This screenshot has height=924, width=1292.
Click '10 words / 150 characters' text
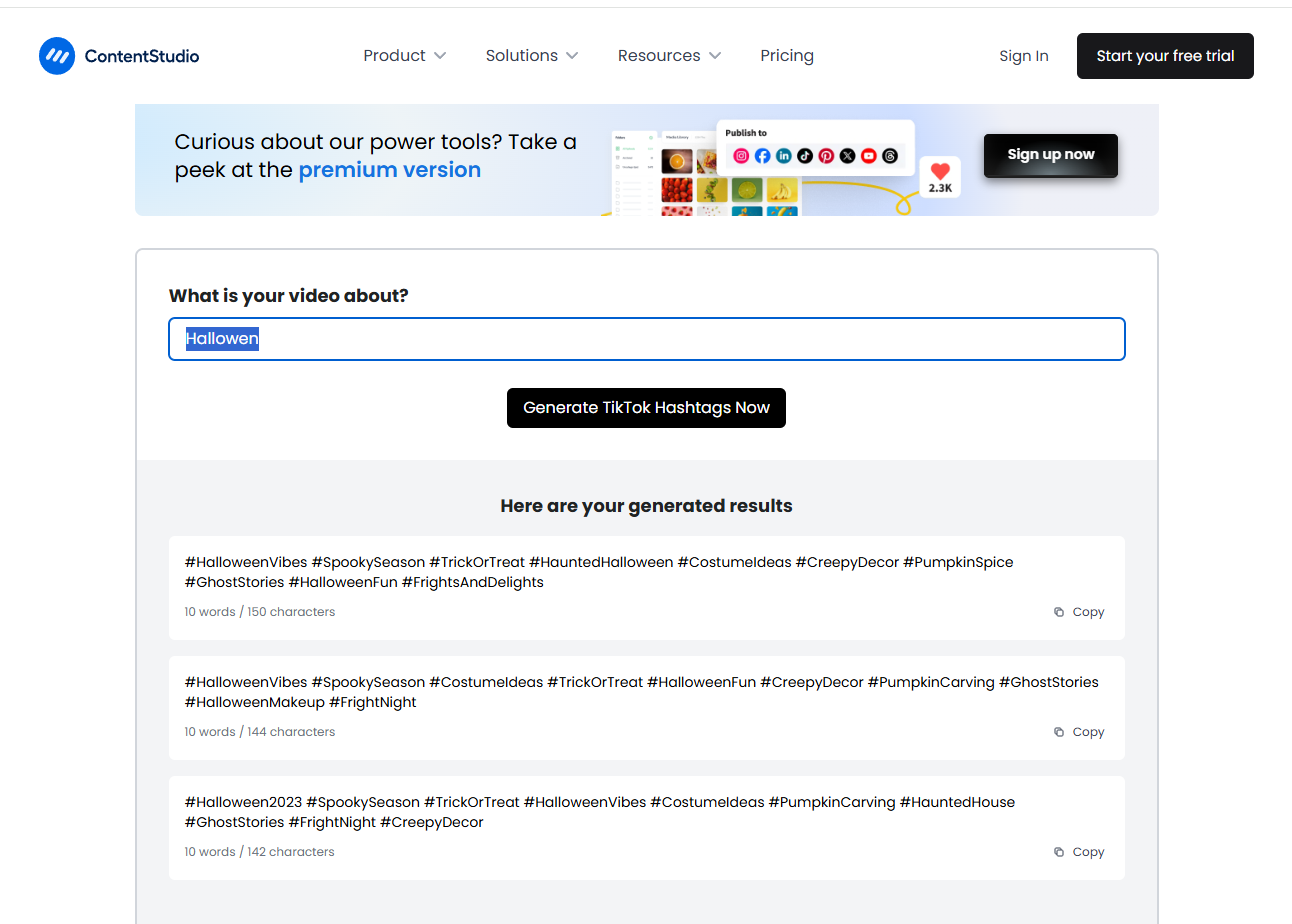point(260,612)
